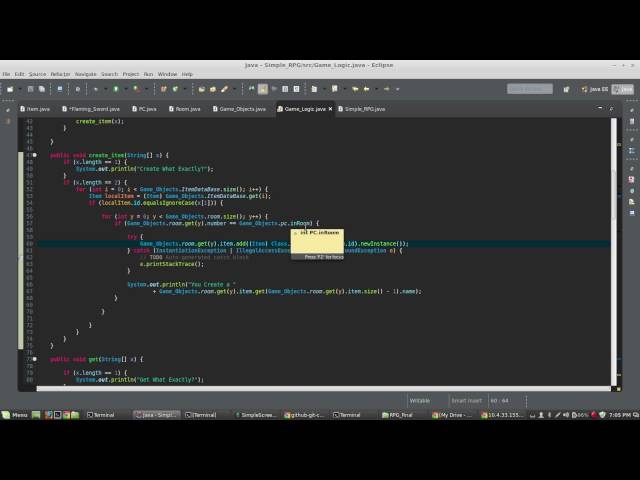Screen dimensions: 640x480
Task: Open the Refactor menu
Action: tap(60, 74)
